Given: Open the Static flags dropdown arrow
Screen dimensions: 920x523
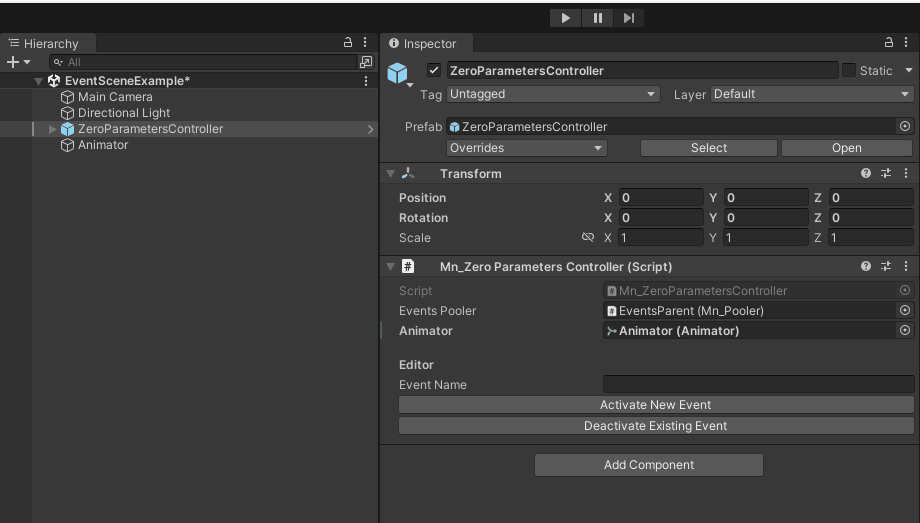Looking at the screenshot, I should click(908, 70).
